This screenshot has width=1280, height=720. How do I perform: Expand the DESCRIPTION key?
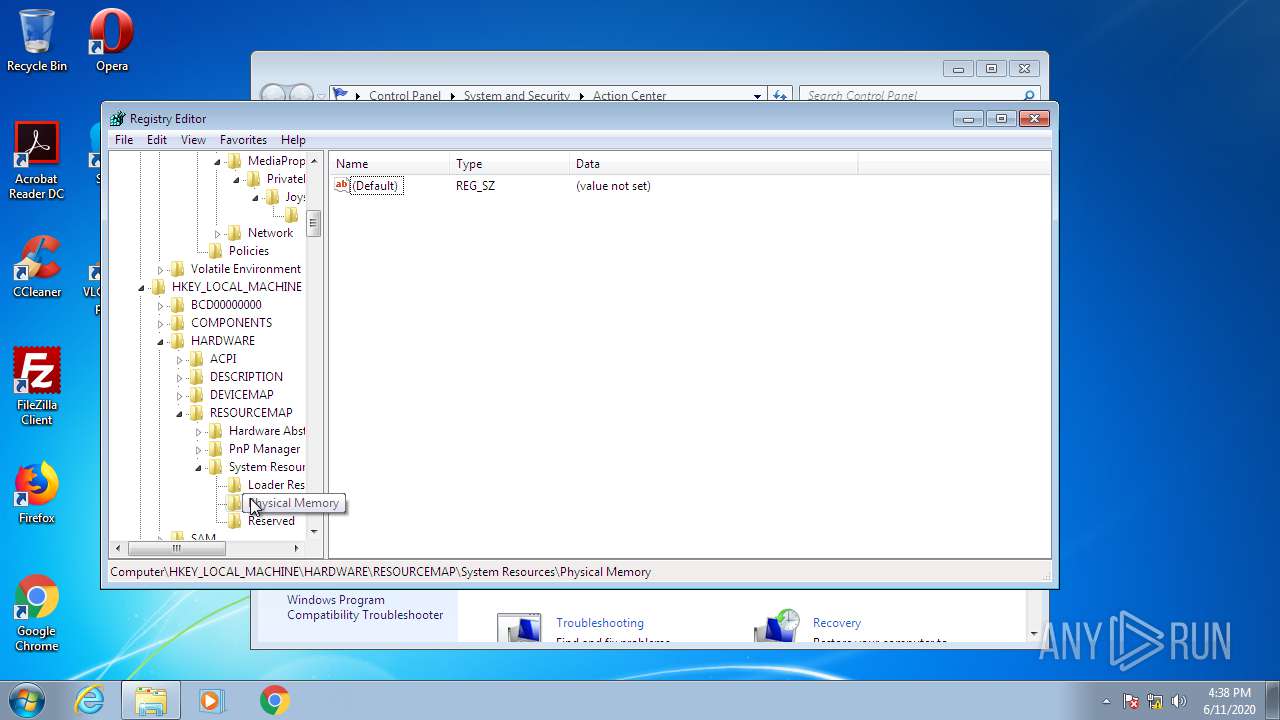(x=179, y=378)
